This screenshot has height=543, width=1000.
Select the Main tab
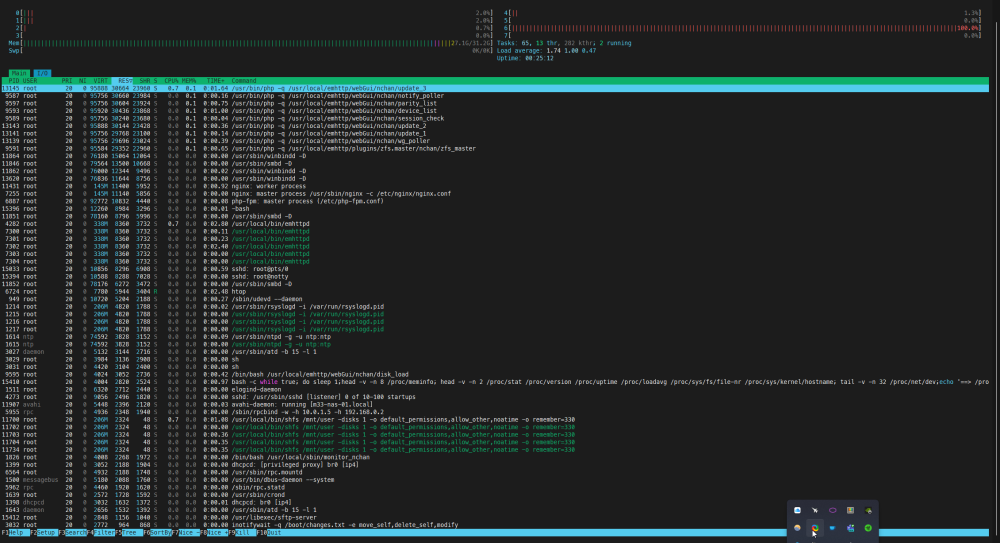pyautogui.click(x=19, y=73)
